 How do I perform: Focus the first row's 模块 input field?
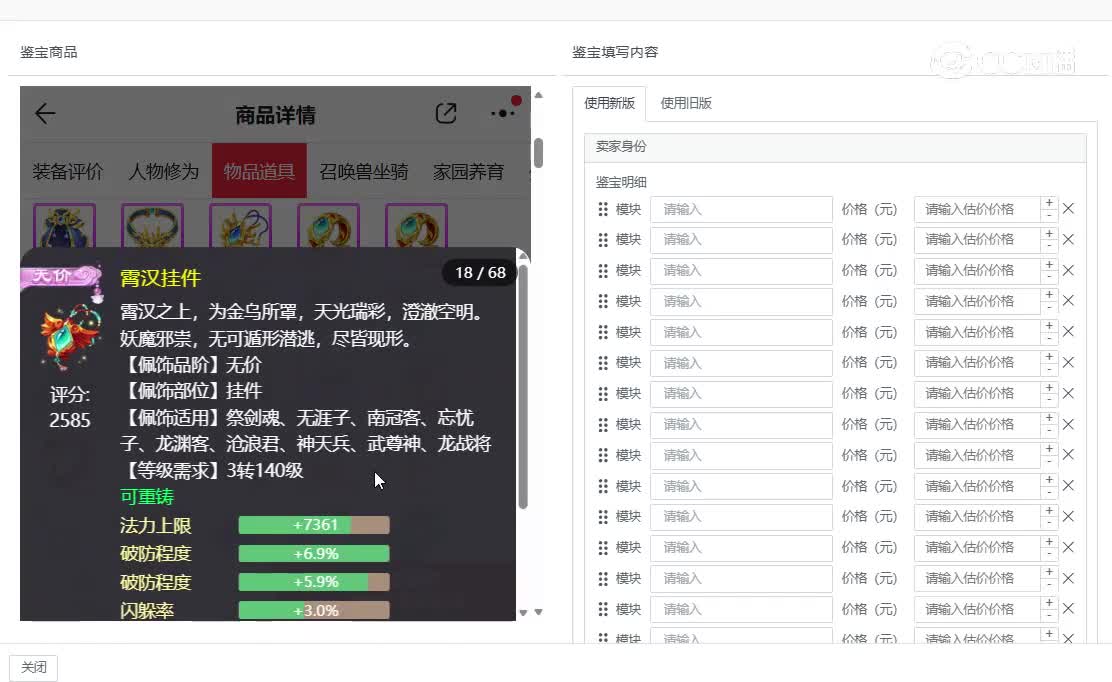point(741,209)
